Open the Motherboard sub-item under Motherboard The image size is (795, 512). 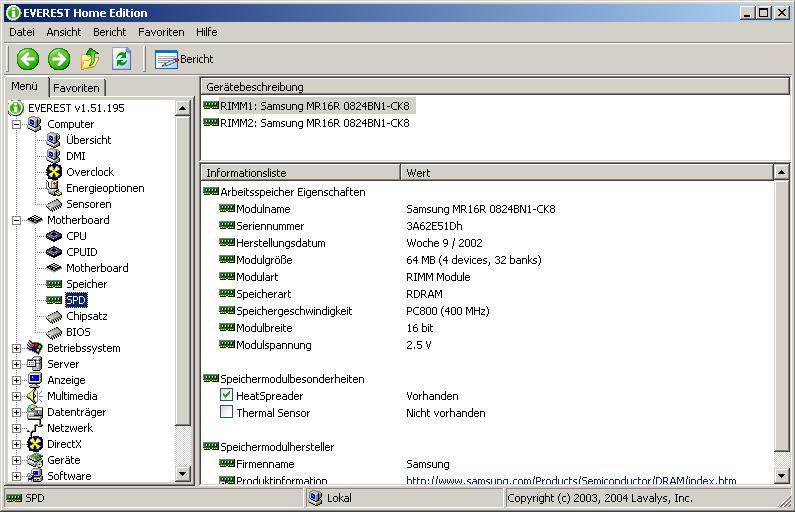pyautogui.click(x=97, y=268)
